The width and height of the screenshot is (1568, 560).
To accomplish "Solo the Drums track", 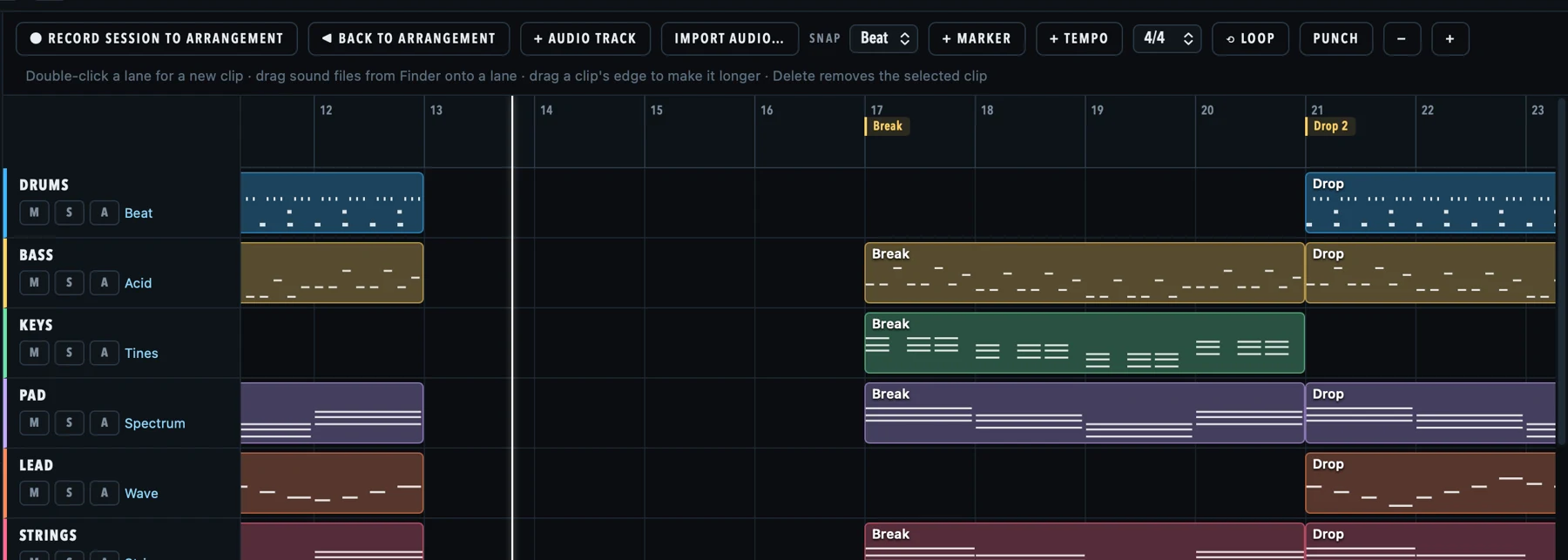I will coord(69,213).
